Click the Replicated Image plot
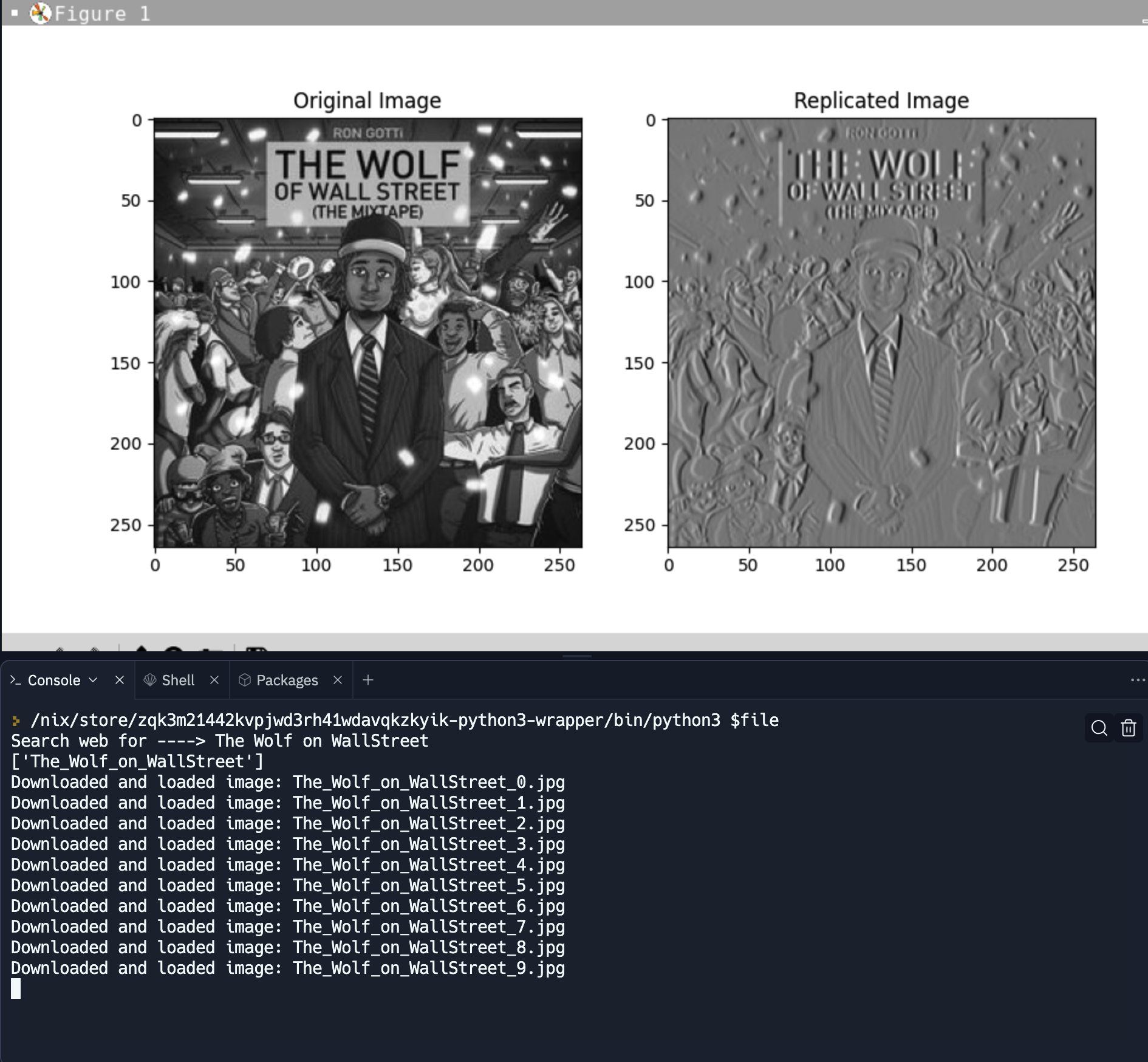Screen dimensions: 1148x1062 882,333
